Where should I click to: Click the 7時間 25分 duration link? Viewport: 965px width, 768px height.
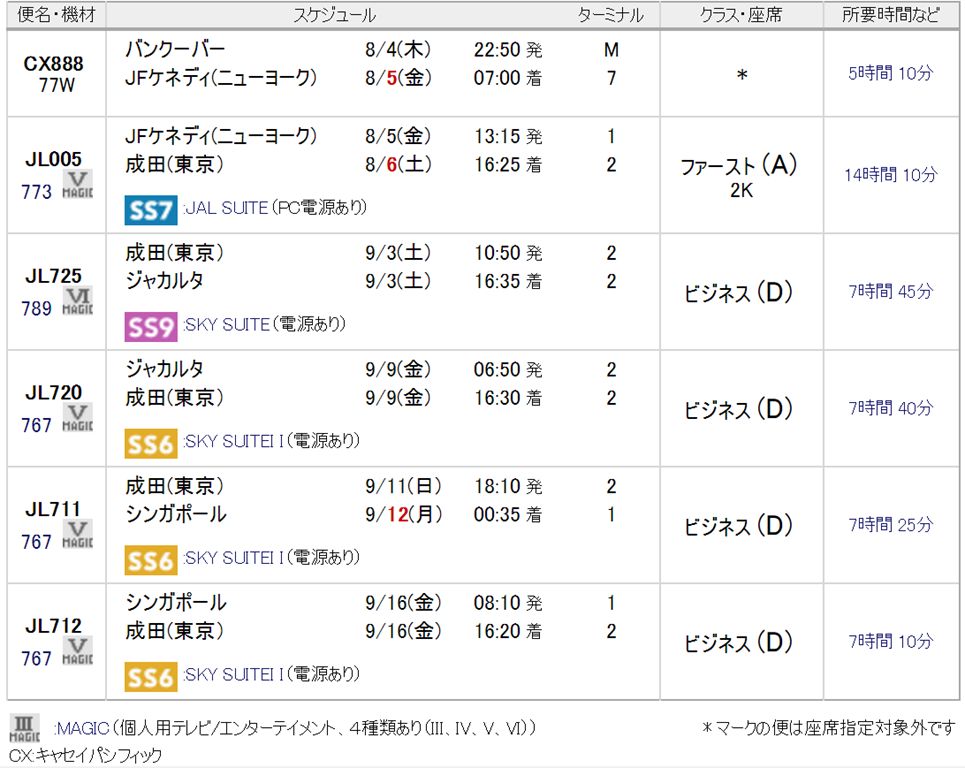[891, 524]
